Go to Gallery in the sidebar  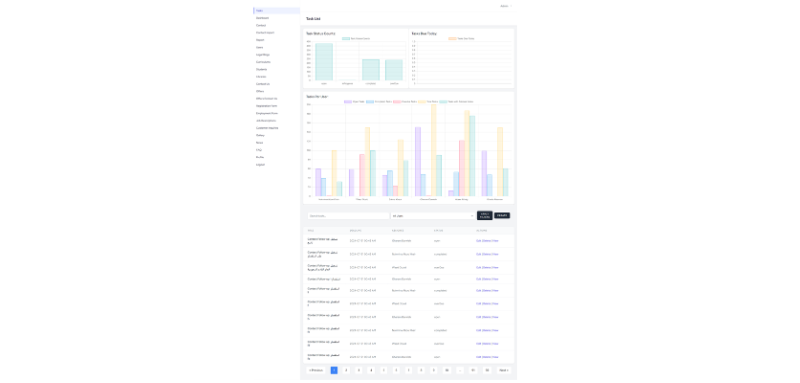tap(260, 135)
